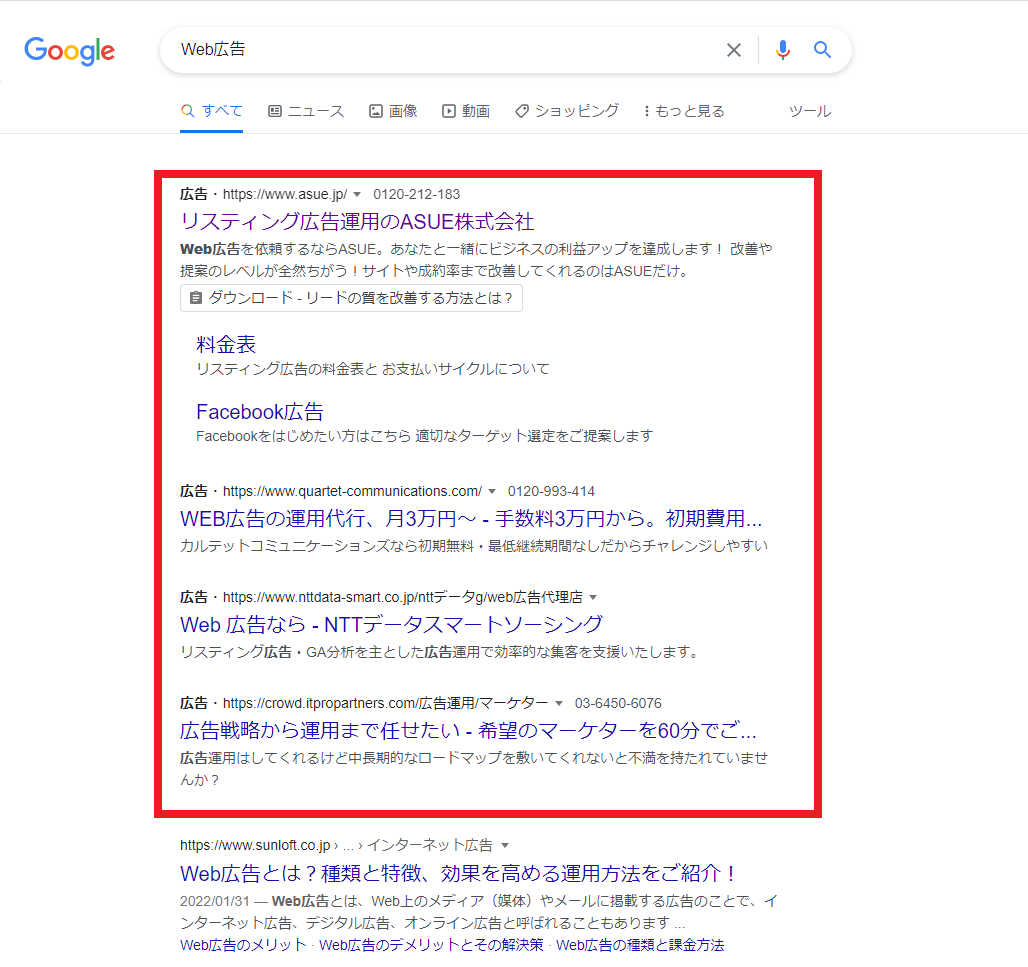1028x967 pixels.
Task: Jump to Web広告のメリット section link
Action: point(243,945)
